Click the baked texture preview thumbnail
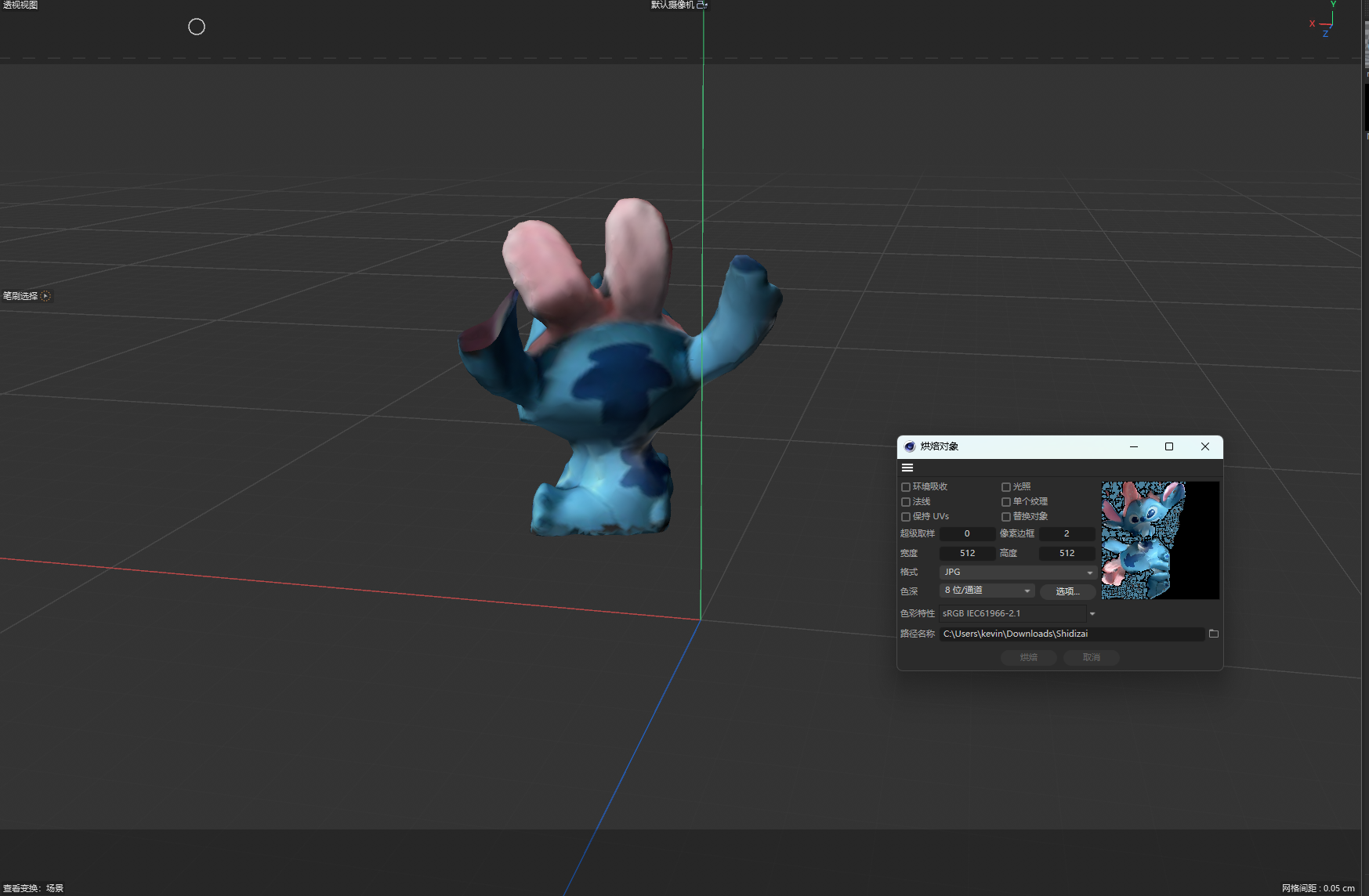This screenshot has height=896, width=1369. [1160, 540]
